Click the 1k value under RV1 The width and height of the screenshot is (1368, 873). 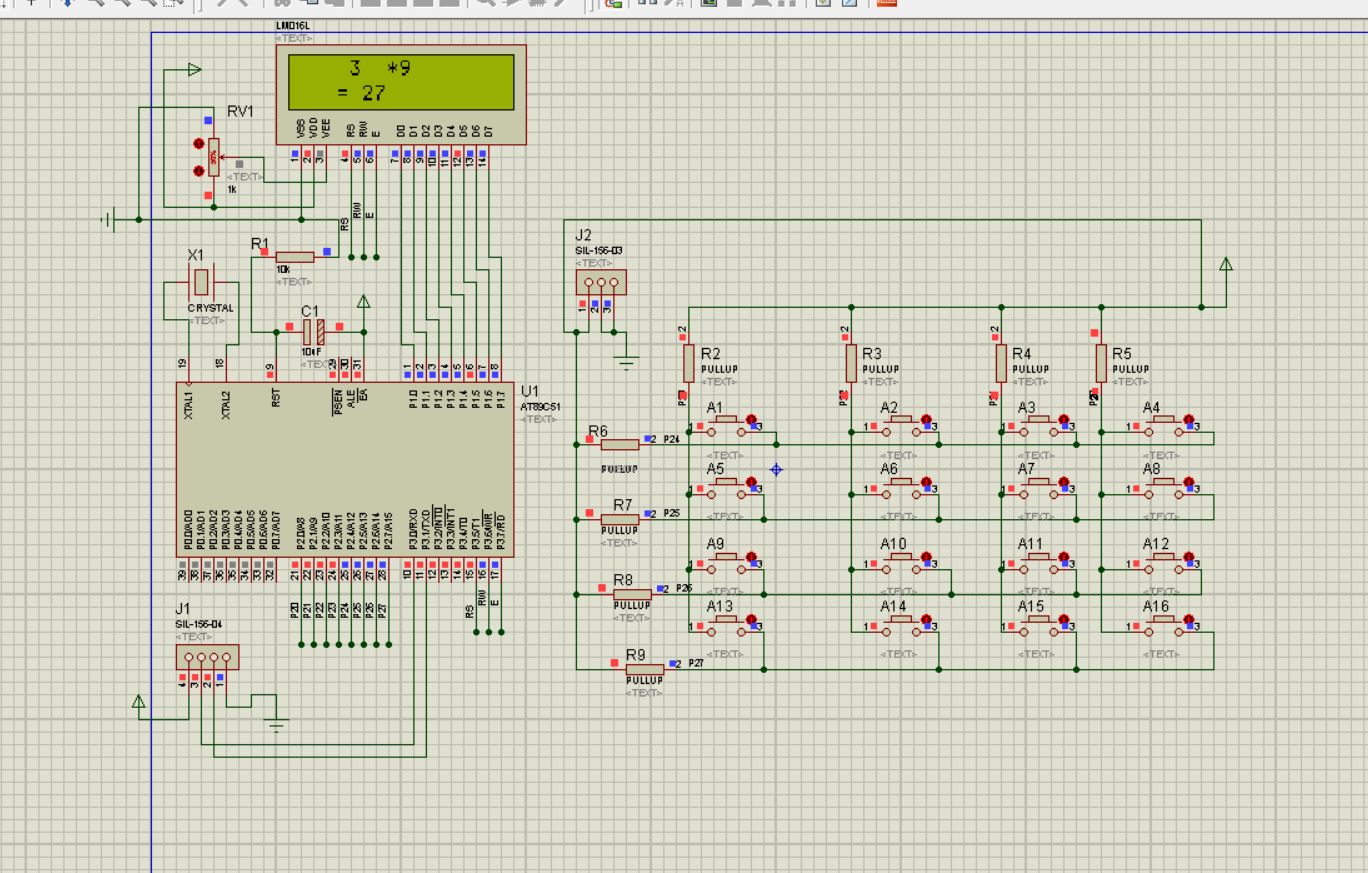point(232,189)
